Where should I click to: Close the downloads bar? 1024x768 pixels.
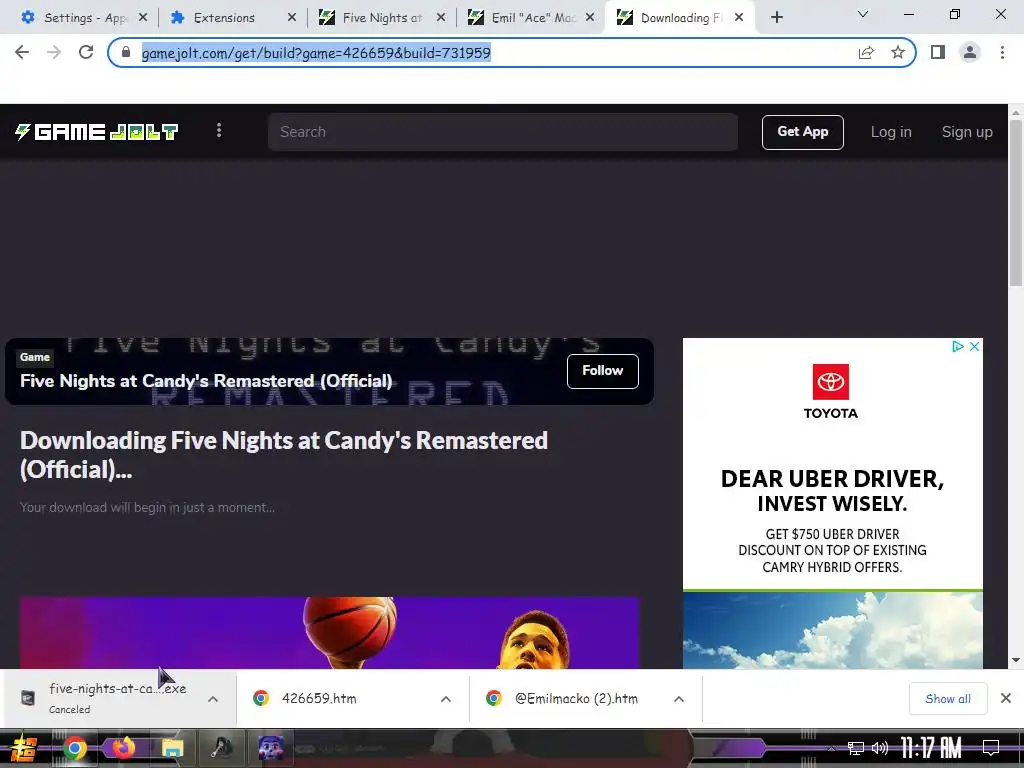[x=1006, y=699]
